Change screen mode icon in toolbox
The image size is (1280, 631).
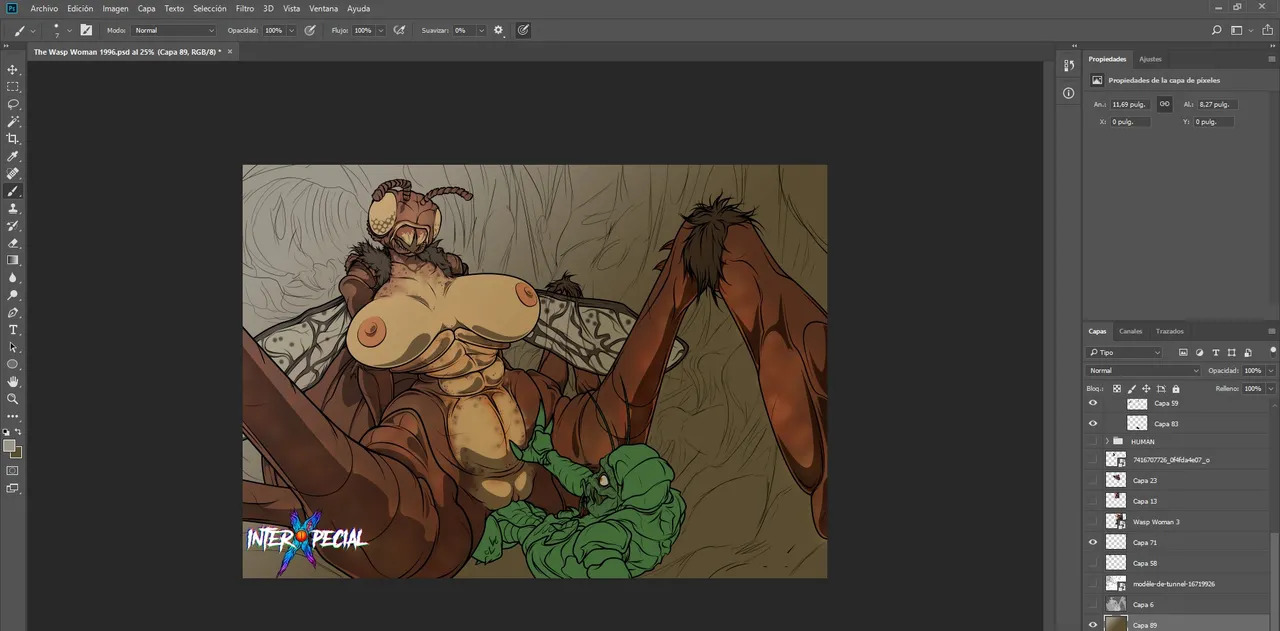click(x=13, y=488)
